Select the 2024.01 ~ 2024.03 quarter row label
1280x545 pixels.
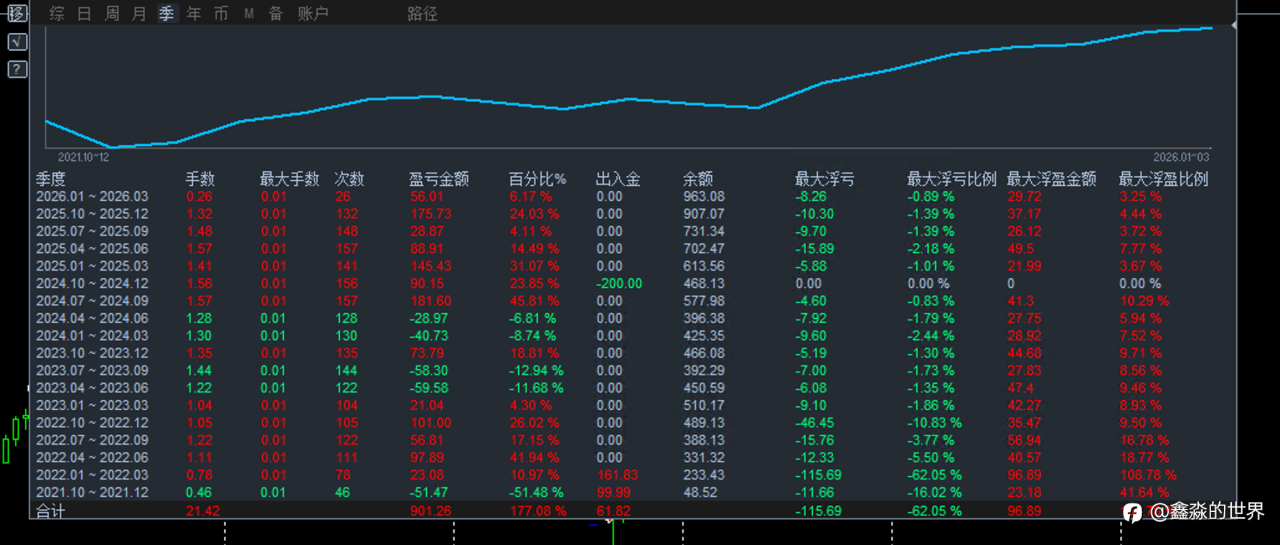92,336
